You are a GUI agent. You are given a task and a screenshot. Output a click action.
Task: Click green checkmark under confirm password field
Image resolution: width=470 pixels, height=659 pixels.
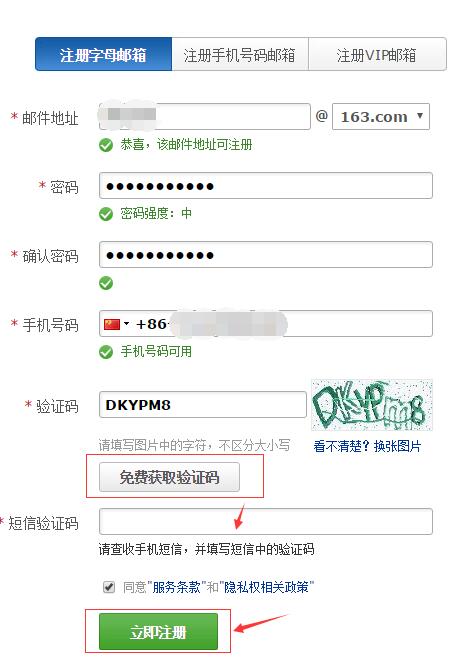[106, 283]
